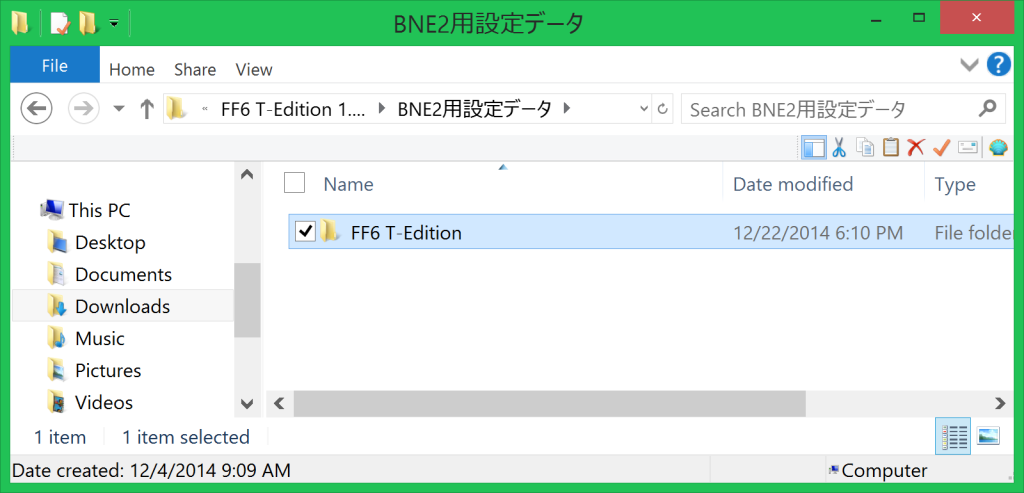The height and width of the screenshot is (493, 1024).
Task: Toggle the navigation pane toolbar icon
Action: point(814,148)
